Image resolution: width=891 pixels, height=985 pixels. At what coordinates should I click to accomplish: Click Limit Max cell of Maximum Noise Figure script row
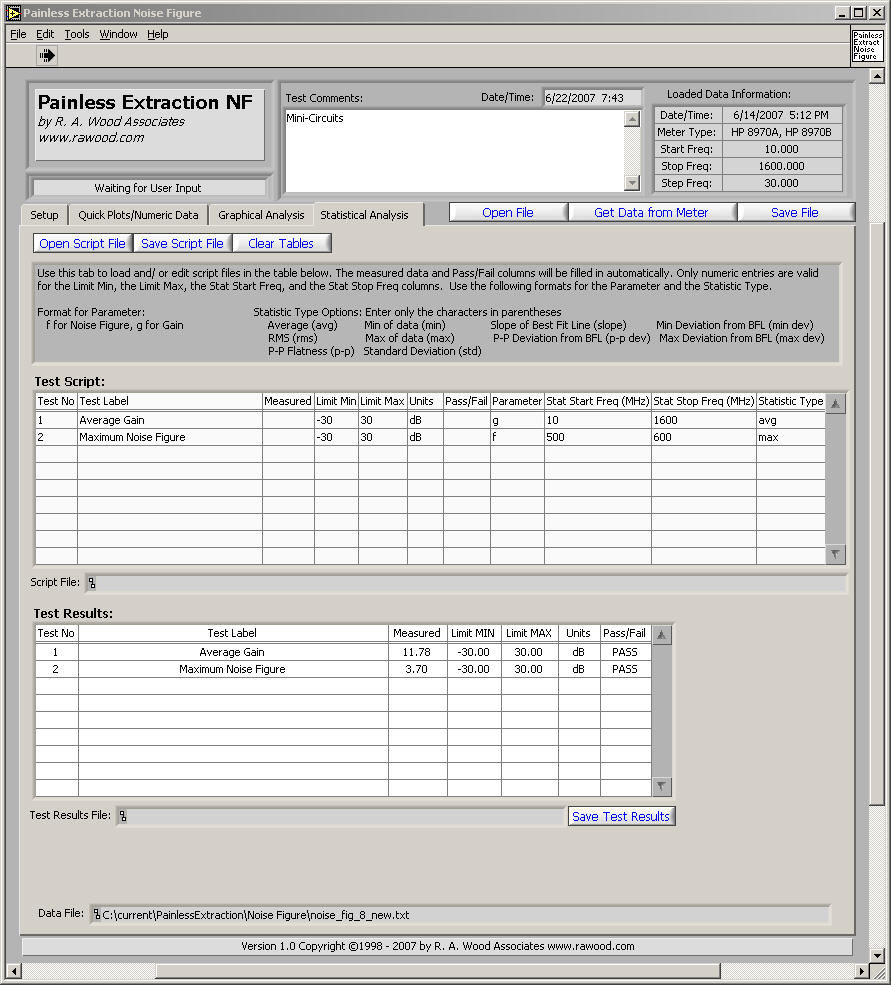pyautogui.click(x=383, y=437)
